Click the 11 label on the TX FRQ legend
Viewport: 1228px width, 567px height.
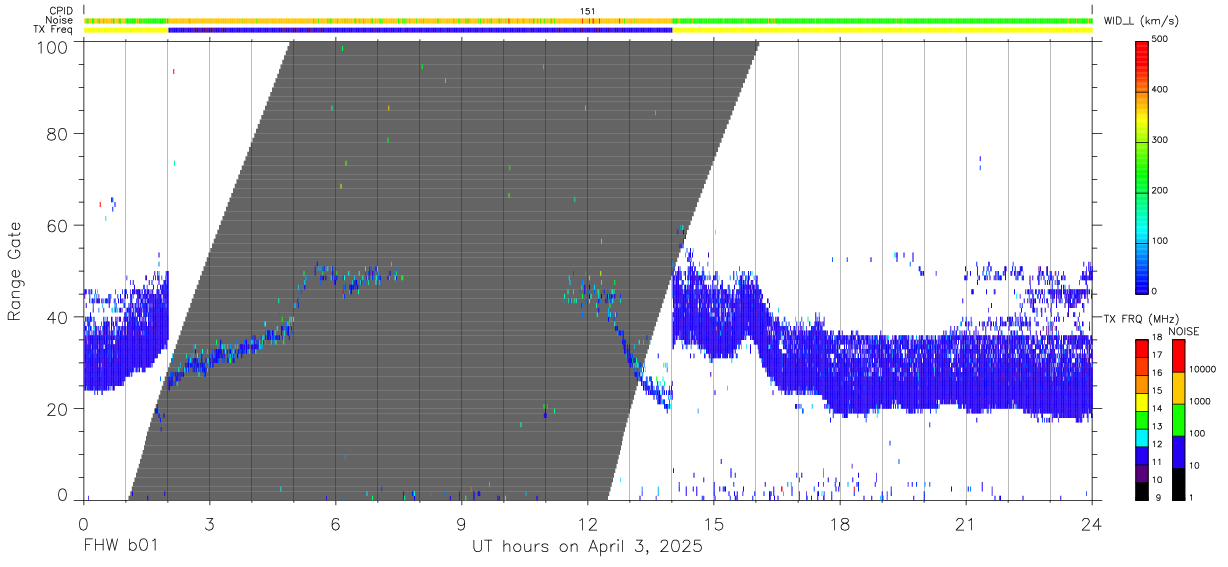[x=1156, y=462]
